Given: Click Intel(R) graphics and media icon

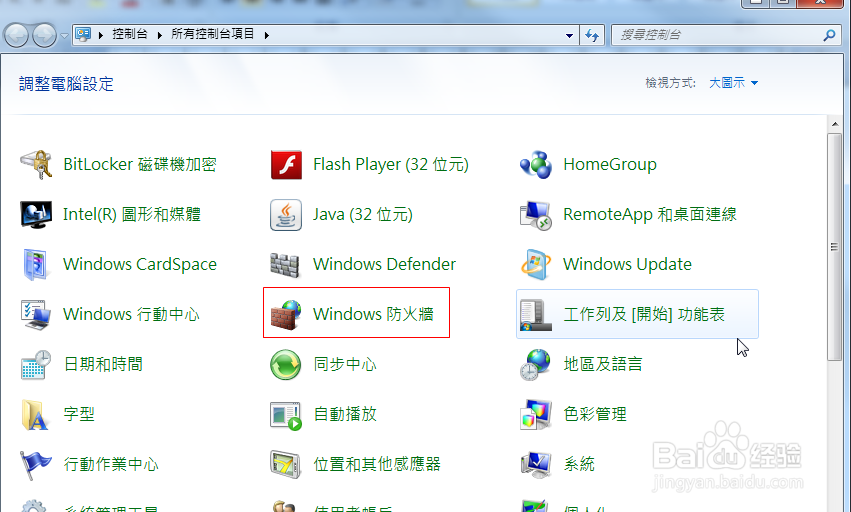Looking at the screenshot, I should click(36, 214).
